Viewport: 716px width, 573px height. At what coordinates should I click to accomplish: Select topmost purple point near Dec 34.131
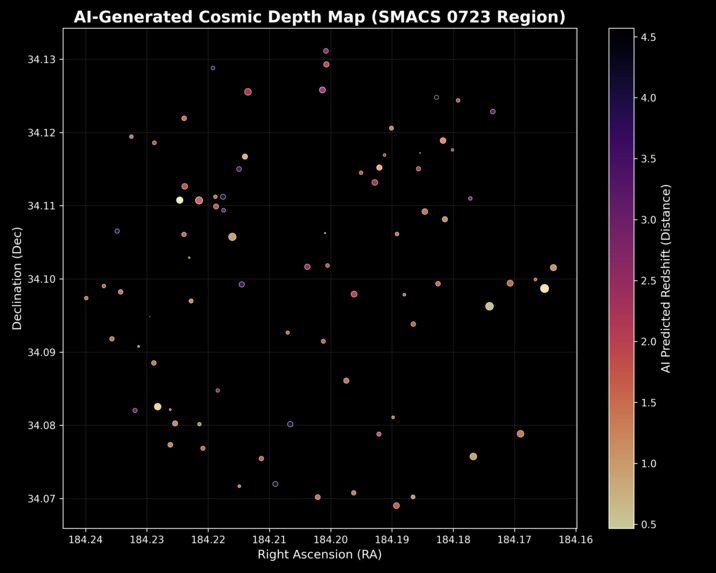pyautogui.click(x=326, y=51)
